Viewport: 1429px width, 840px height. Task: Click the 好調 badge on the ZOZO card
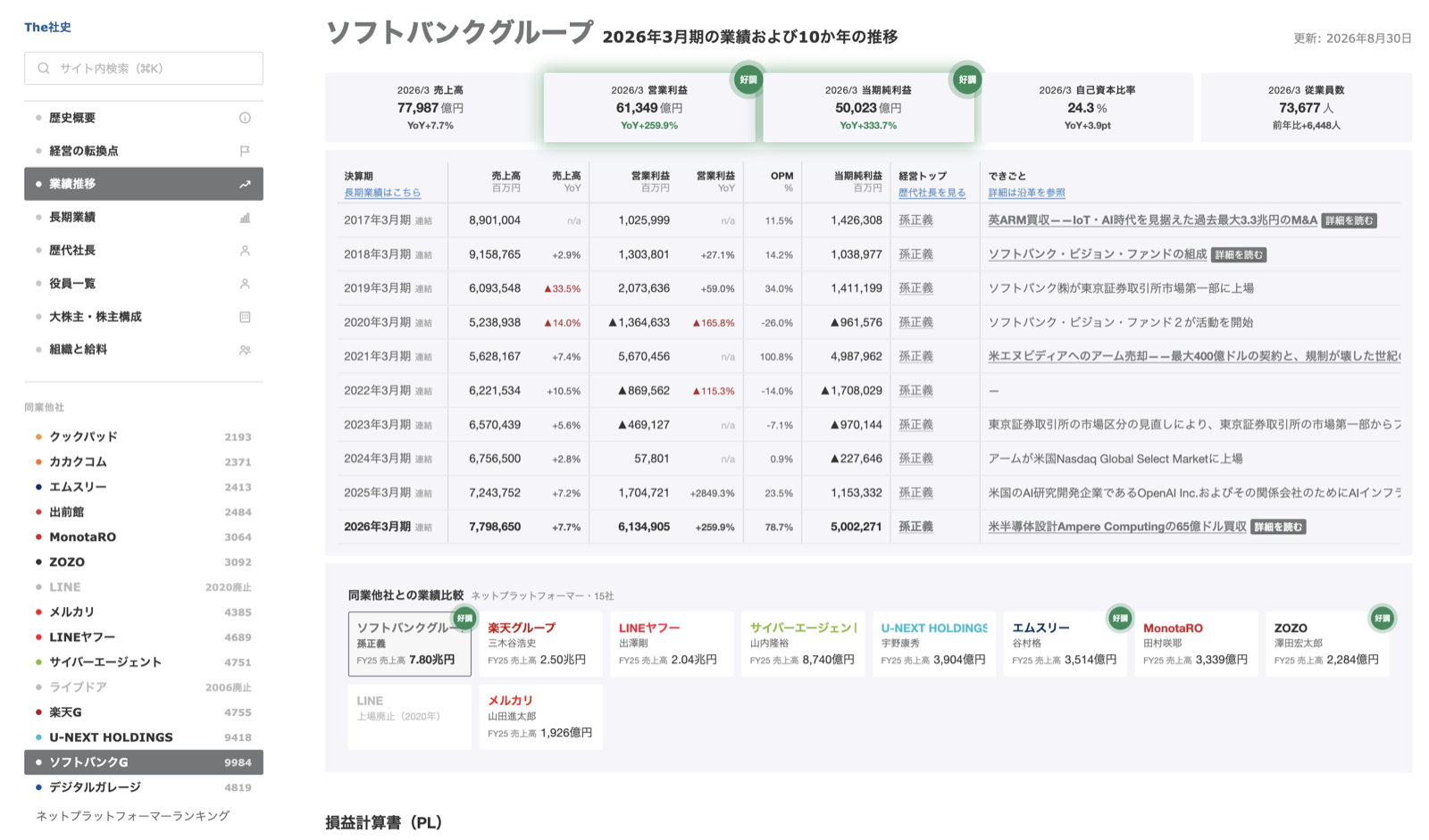1383,618
